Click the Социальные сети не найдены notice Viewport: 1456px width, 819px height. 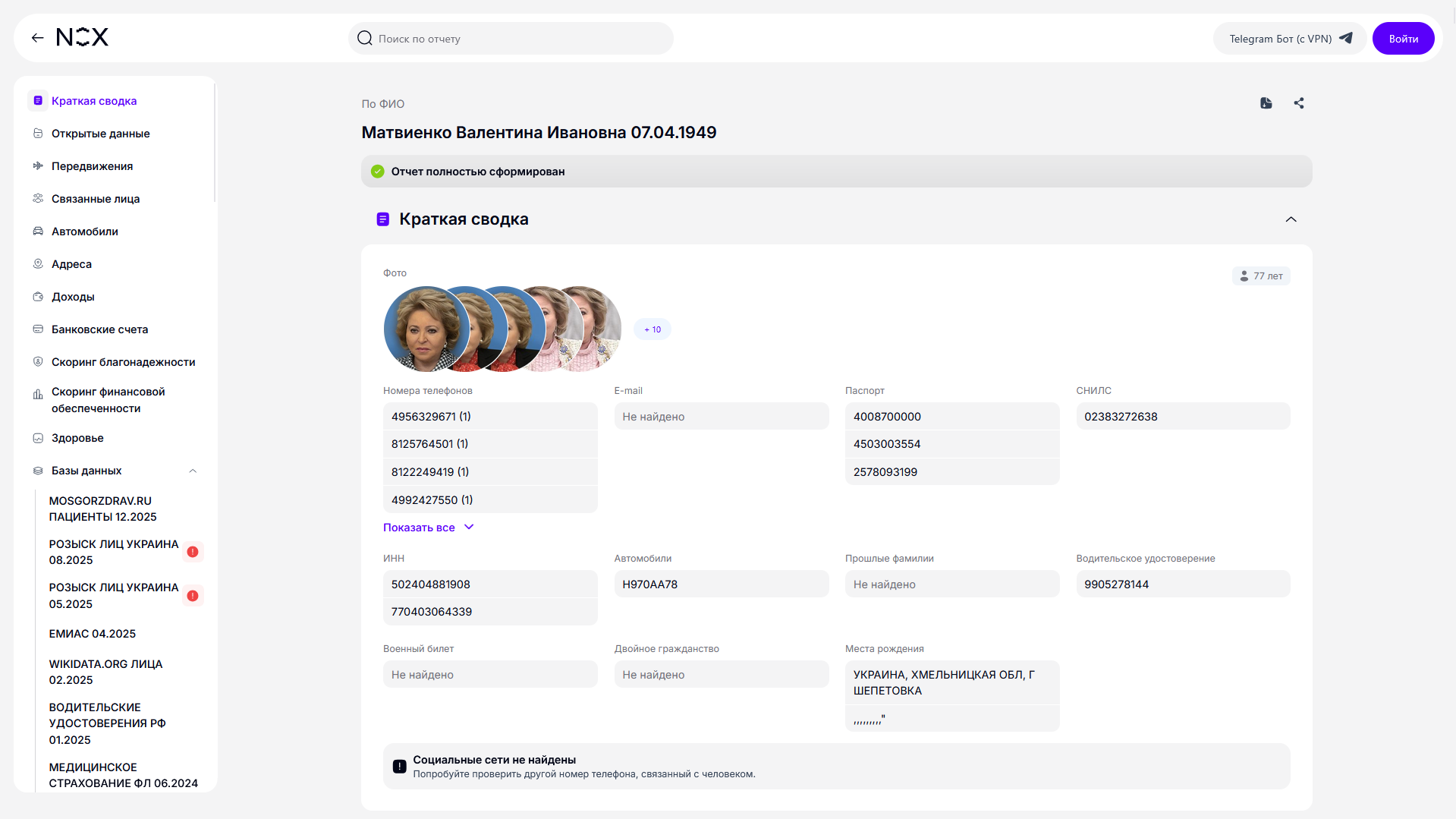[836, 767]
